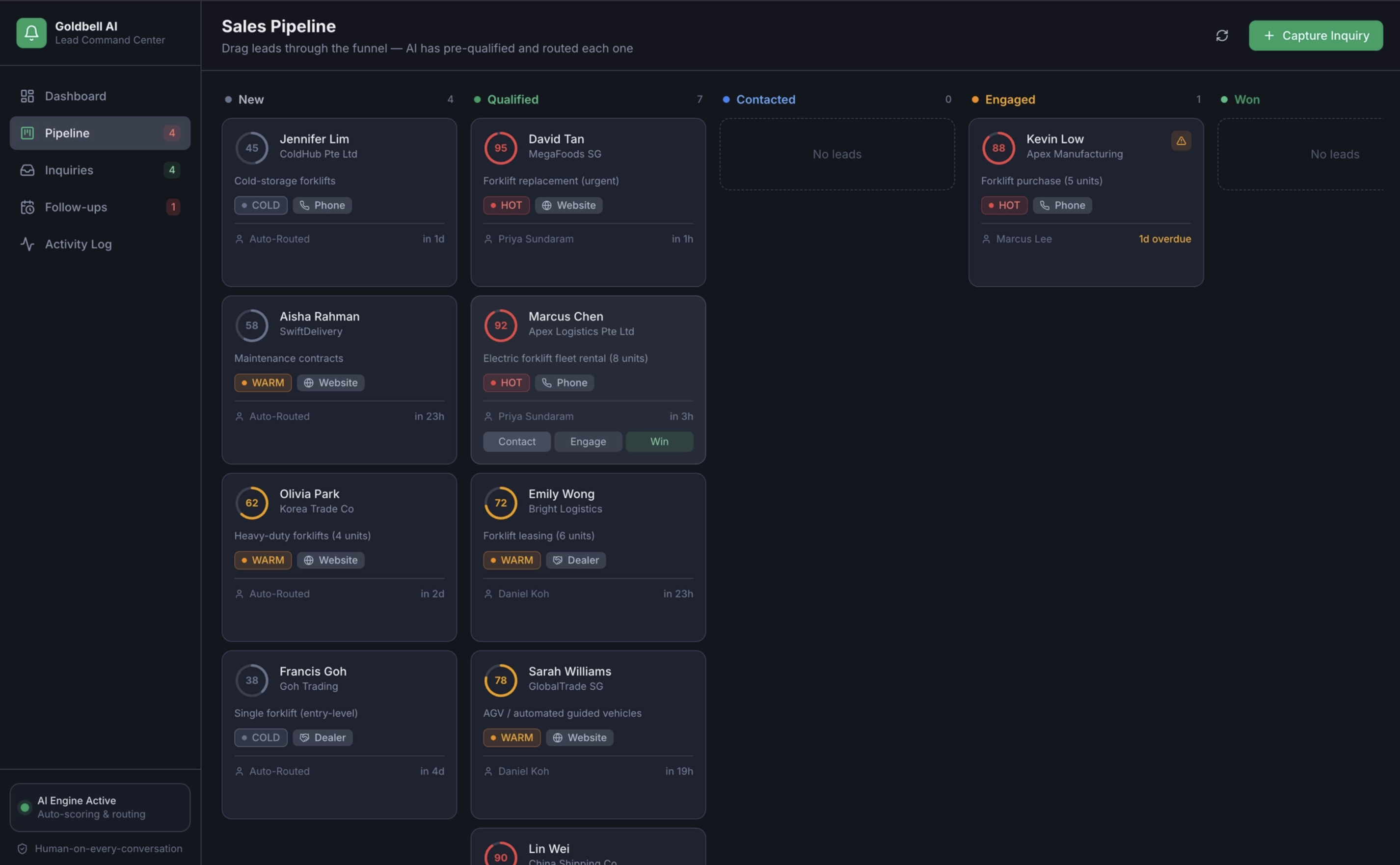Open Lin Wei lead name
The image size is (1400, 865).
(548, 848)
